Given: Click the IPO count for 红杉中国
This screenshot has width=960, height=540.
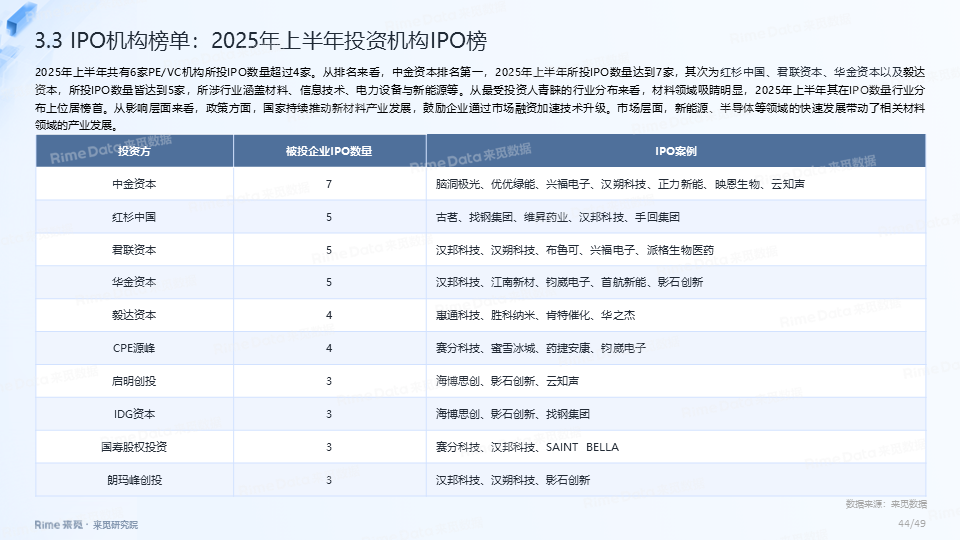Looking at the screenshot, I should point(329,217).
